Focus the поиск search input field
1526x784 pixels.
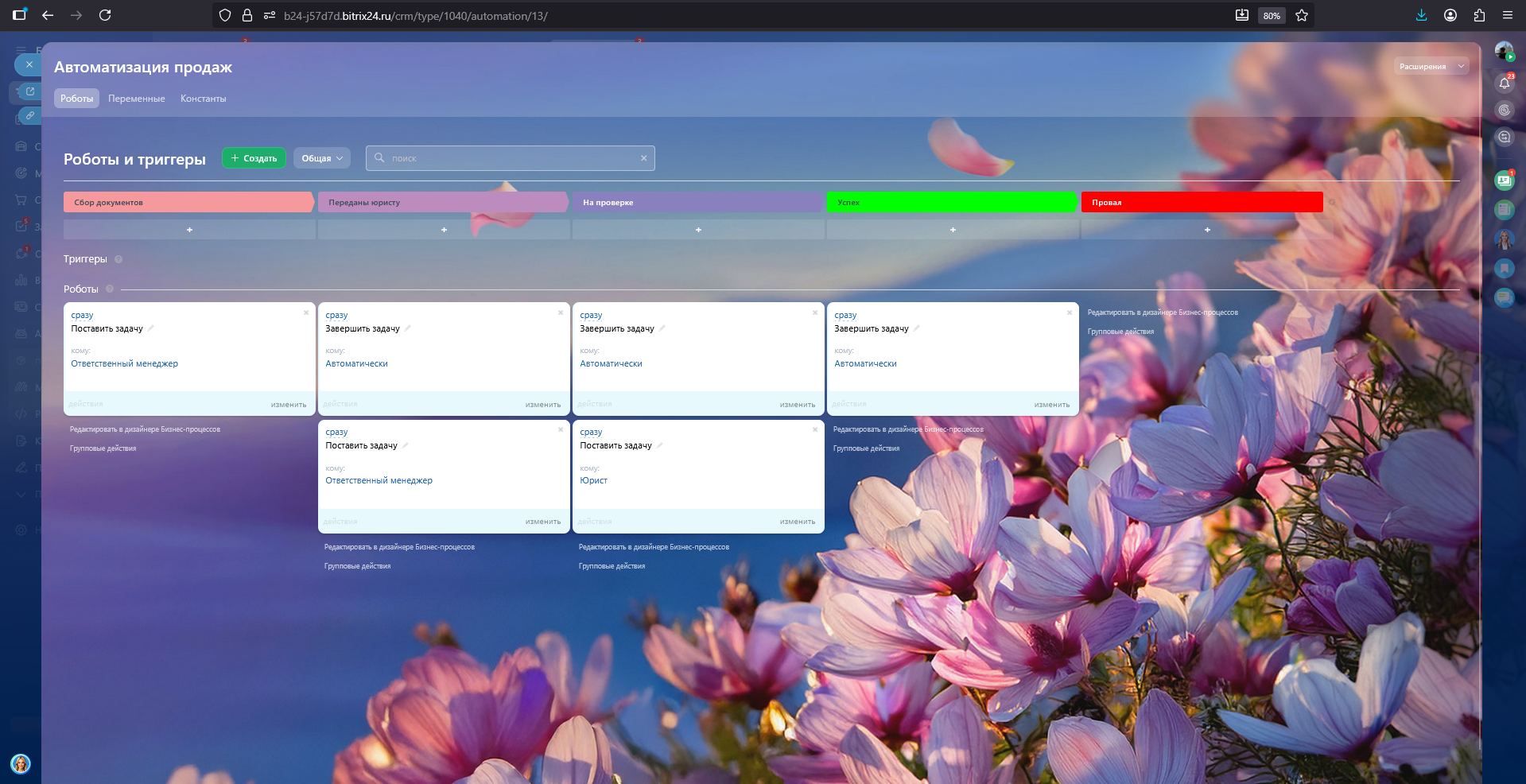tap(511, 158)
